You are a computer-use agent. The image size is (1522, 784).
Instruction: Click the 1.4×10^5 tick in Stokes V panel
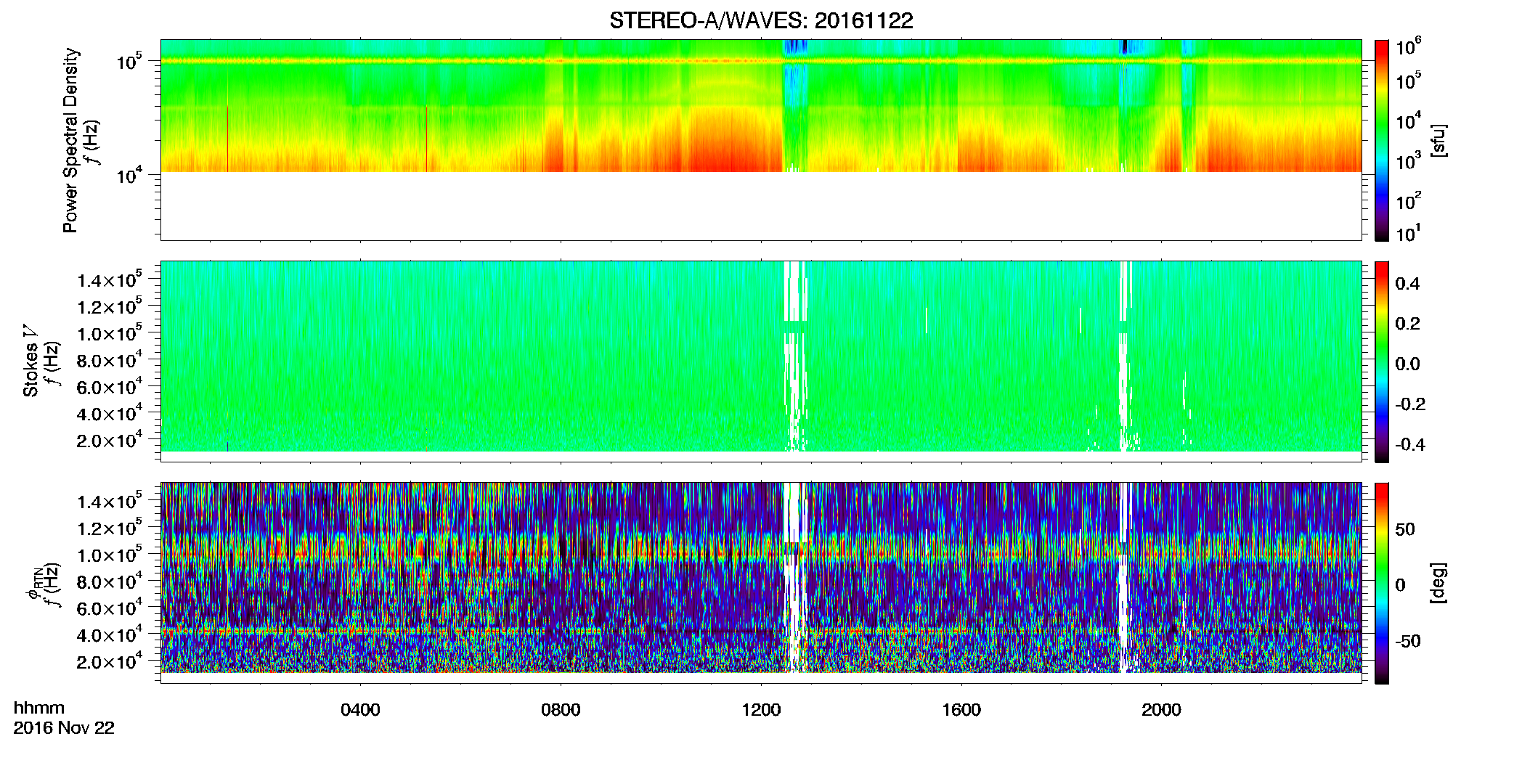point(110,280)
